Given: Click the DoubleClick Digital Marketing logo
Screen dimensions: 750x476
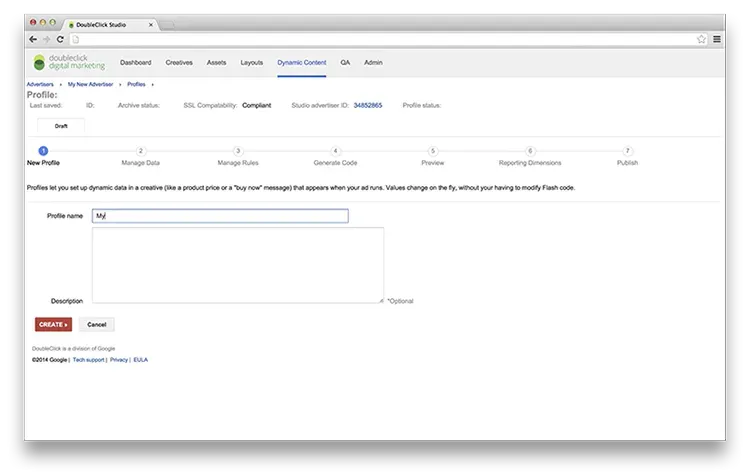Looking at the screenshot, I should tap(68, 62).
